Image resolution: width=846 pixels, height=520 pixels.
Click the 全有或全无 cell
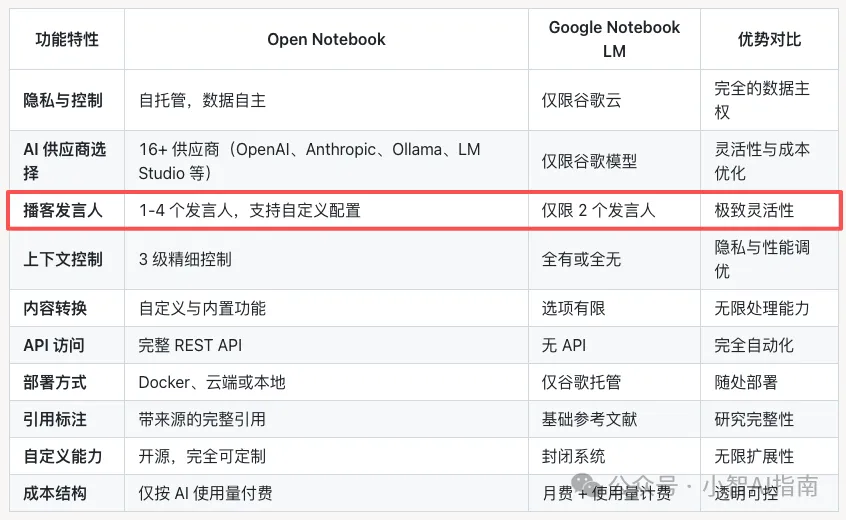point(581,259)
